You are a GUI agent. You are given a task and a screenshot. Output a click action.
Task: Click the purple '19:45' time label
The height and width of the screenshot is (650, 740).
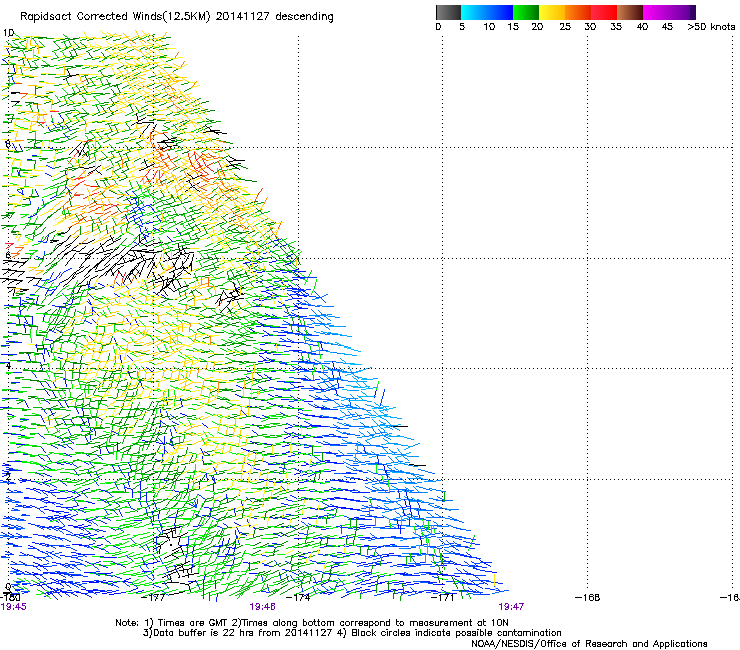(14, 607)
